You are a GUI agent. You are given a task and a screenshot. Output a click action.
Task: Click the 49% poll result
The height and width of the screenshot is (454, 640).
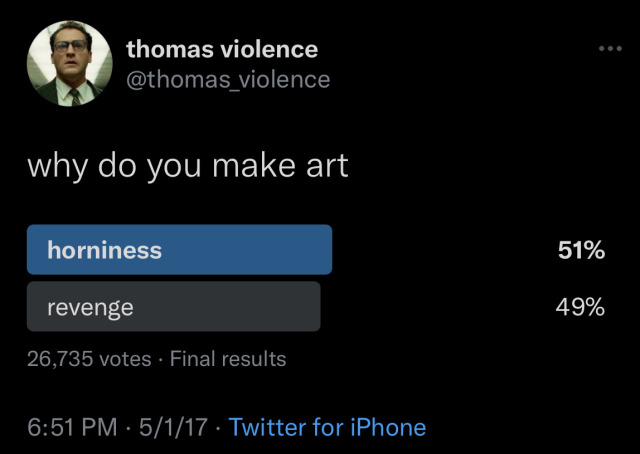click(x=581, y=307)
